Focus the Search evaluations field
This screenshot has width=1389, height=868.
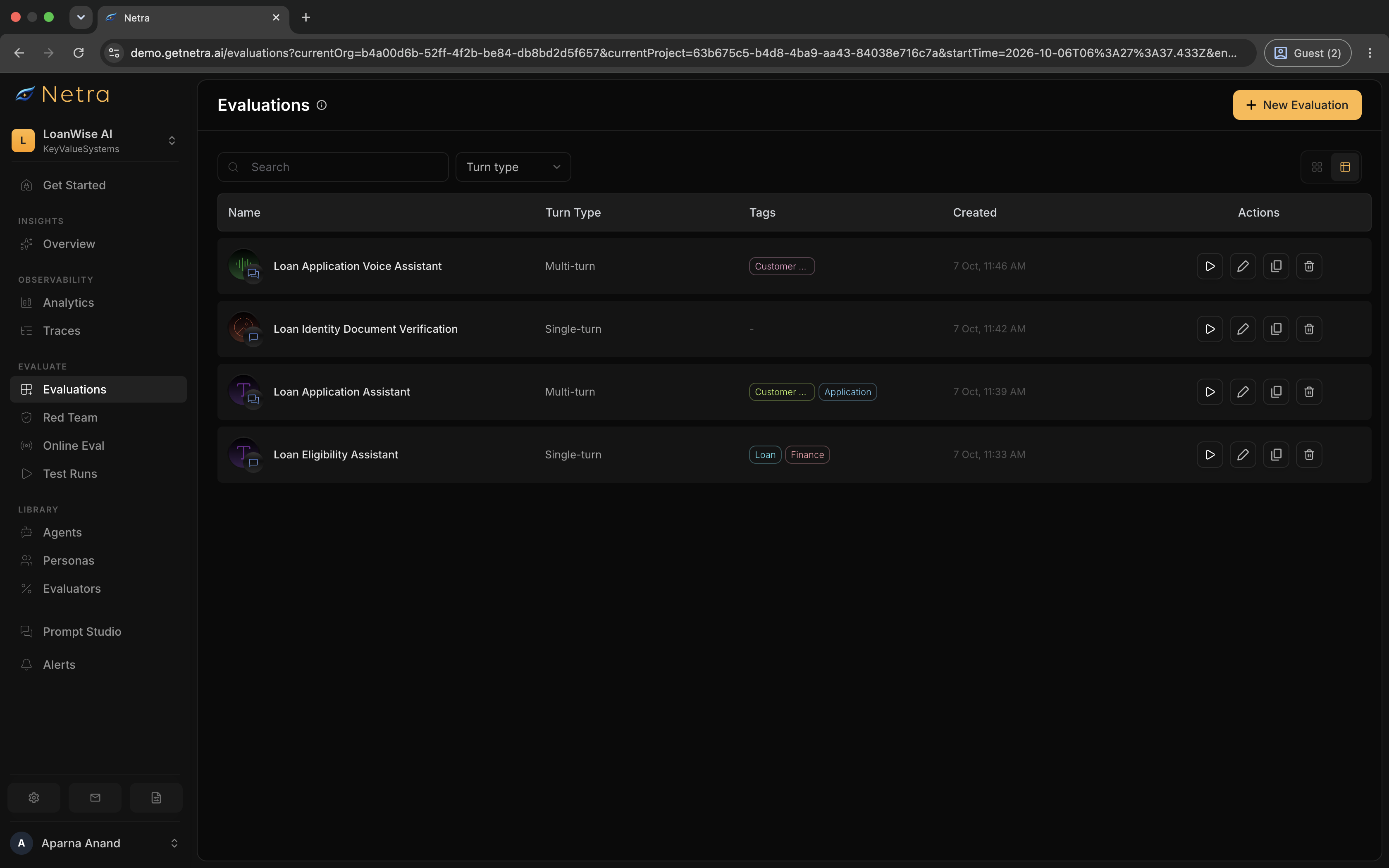click(333, 167)
